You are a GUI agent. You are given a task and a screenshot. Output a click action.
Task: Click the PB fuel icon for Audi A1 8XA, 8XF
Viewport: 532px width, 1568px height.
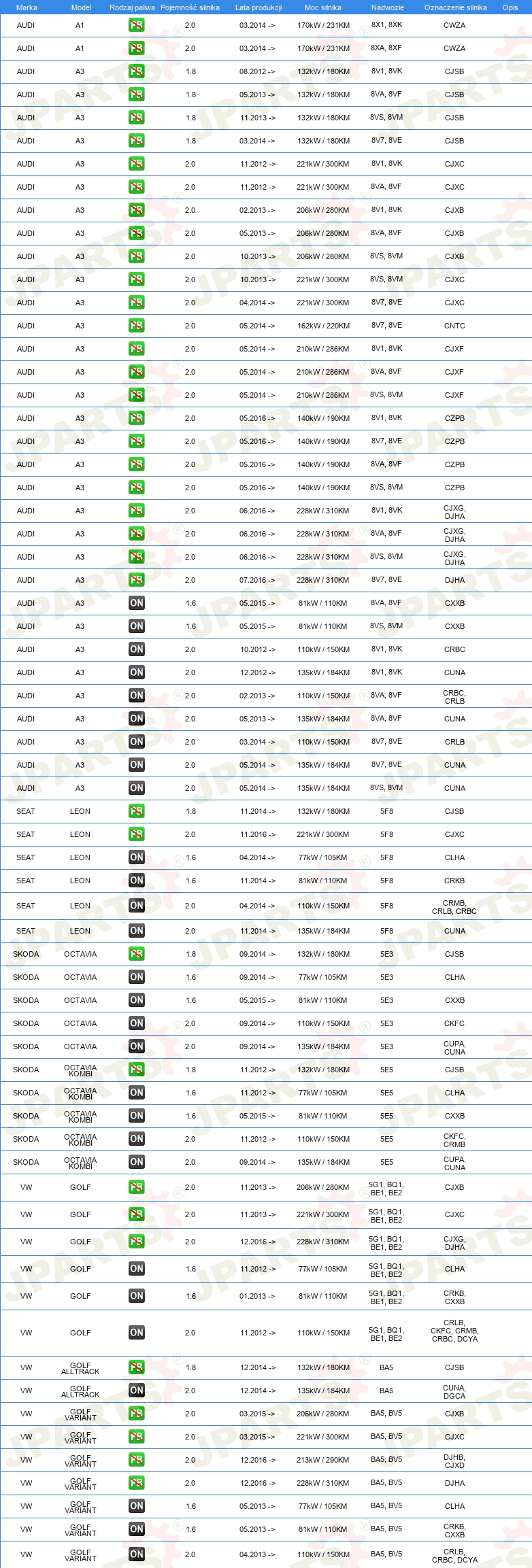[x=137, y=48]
